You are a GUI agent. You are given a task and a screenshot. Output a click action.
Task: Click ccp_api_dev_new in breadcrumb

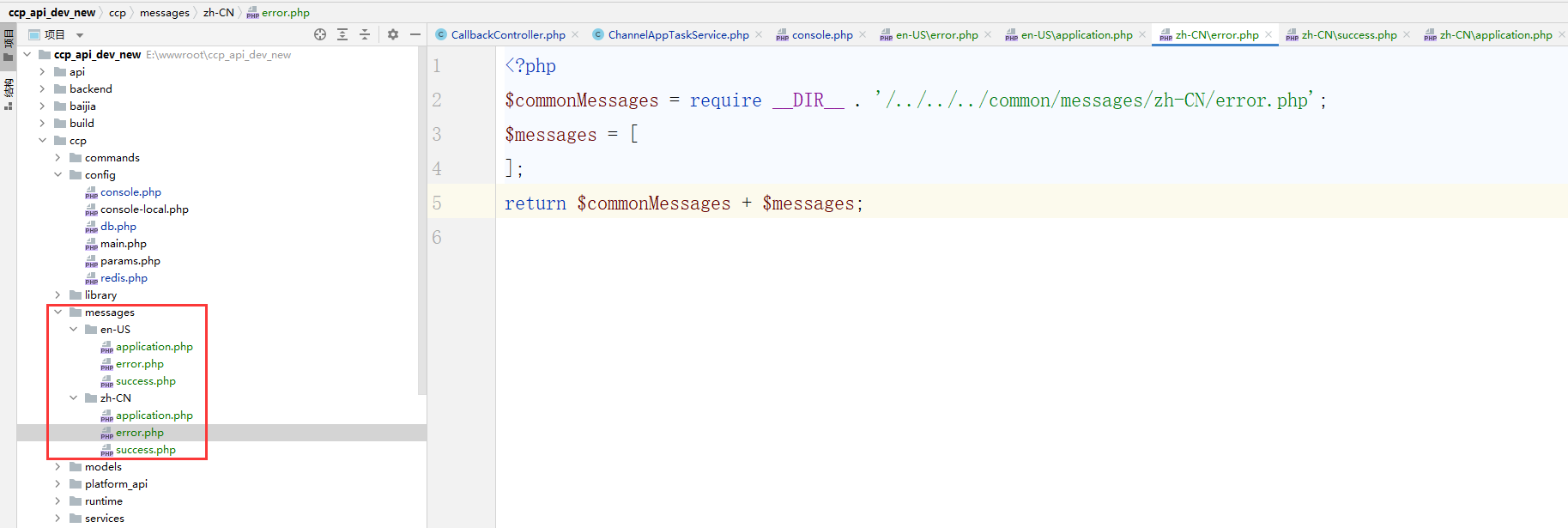(x=52, y=12)
